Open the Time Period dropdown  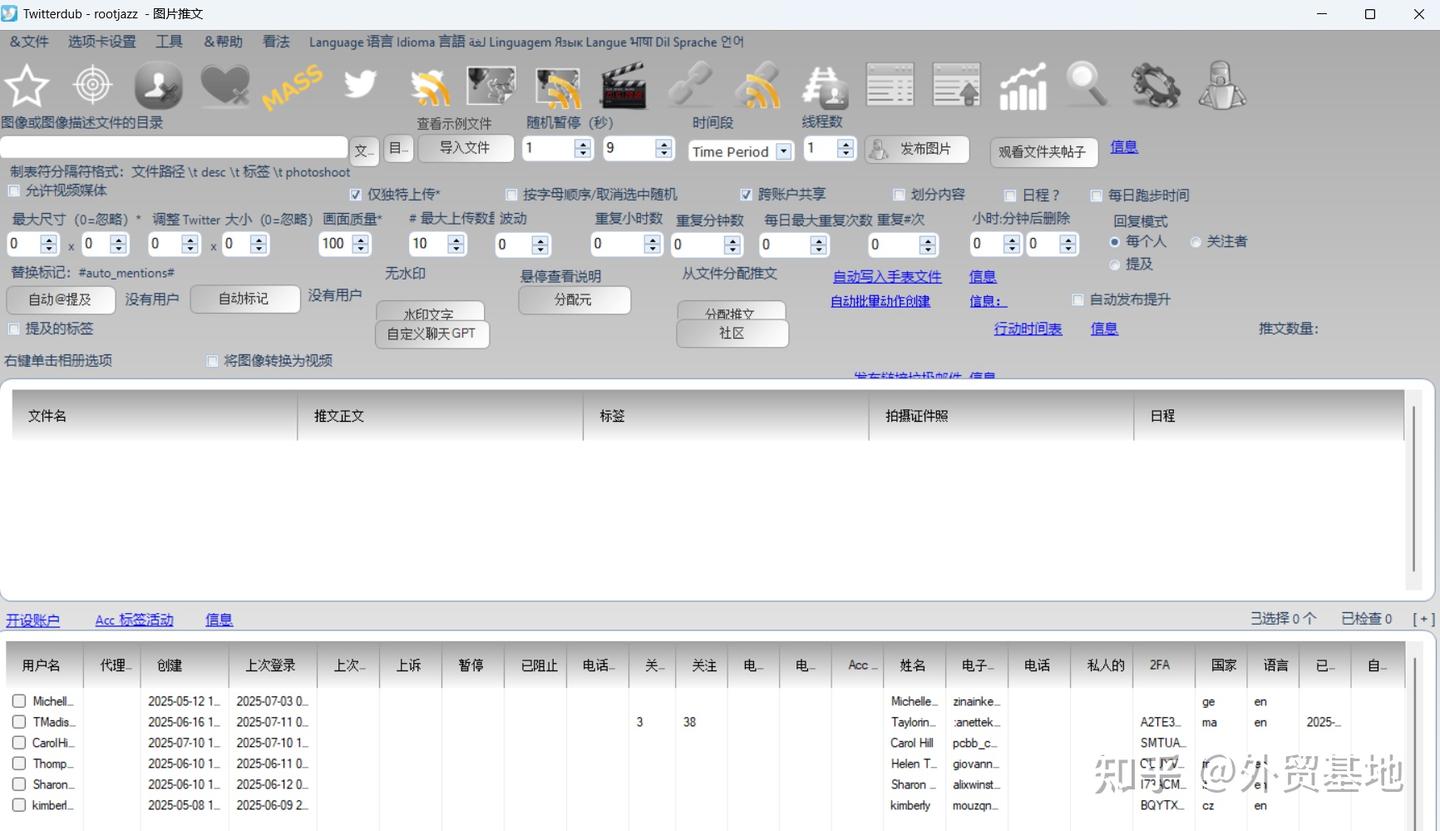(740, 151)
